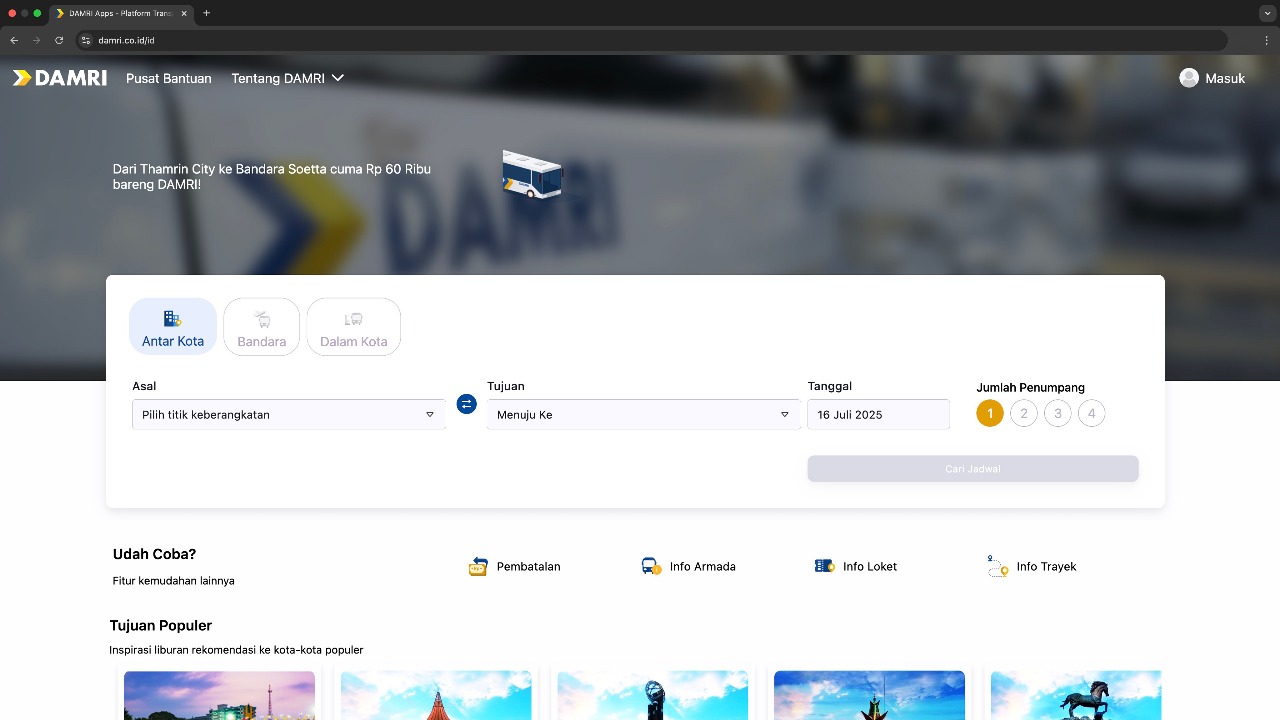Viewport: 1280px width, 720px height.
Task: Switch to the Dalam Kota tab
Action: pos(354,327)
